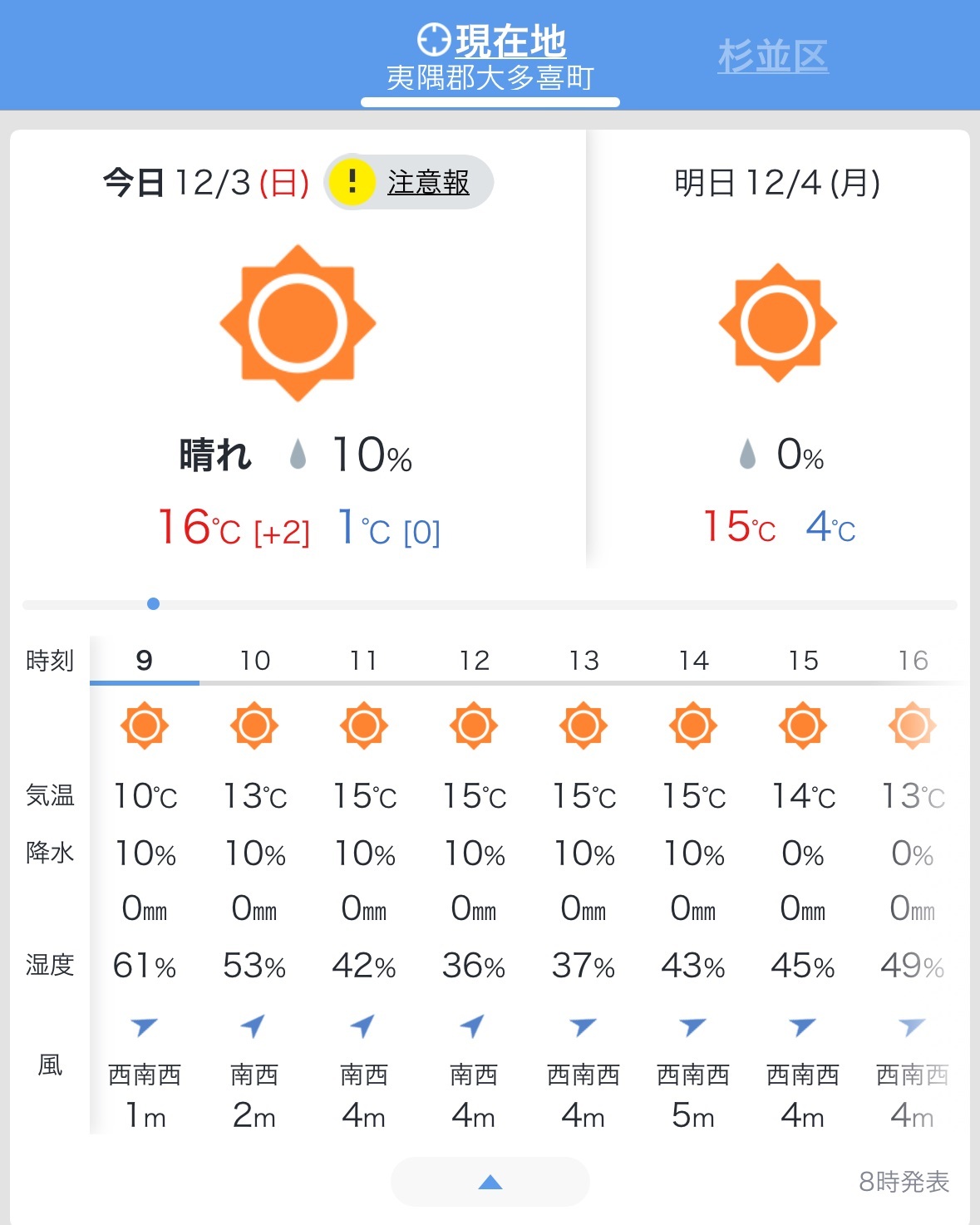Click the sun icon for 12 o'clock
The image size is (980, 1225).
pyautogui.click(x=474, y=726)
